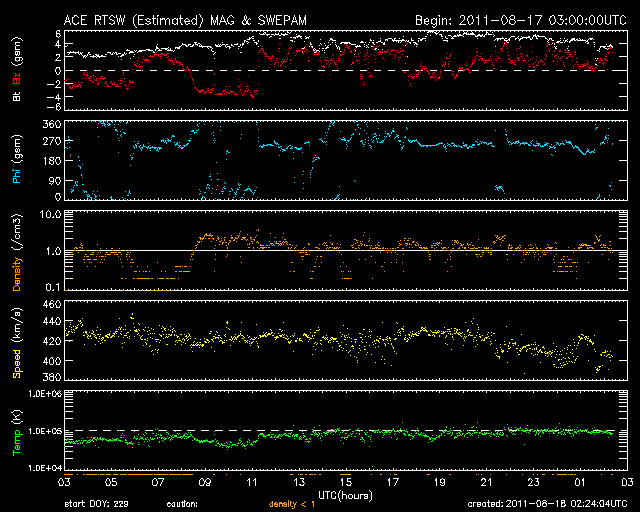
Task: Click the 01 hour label on time axis
Action: [x=580, y=483]
